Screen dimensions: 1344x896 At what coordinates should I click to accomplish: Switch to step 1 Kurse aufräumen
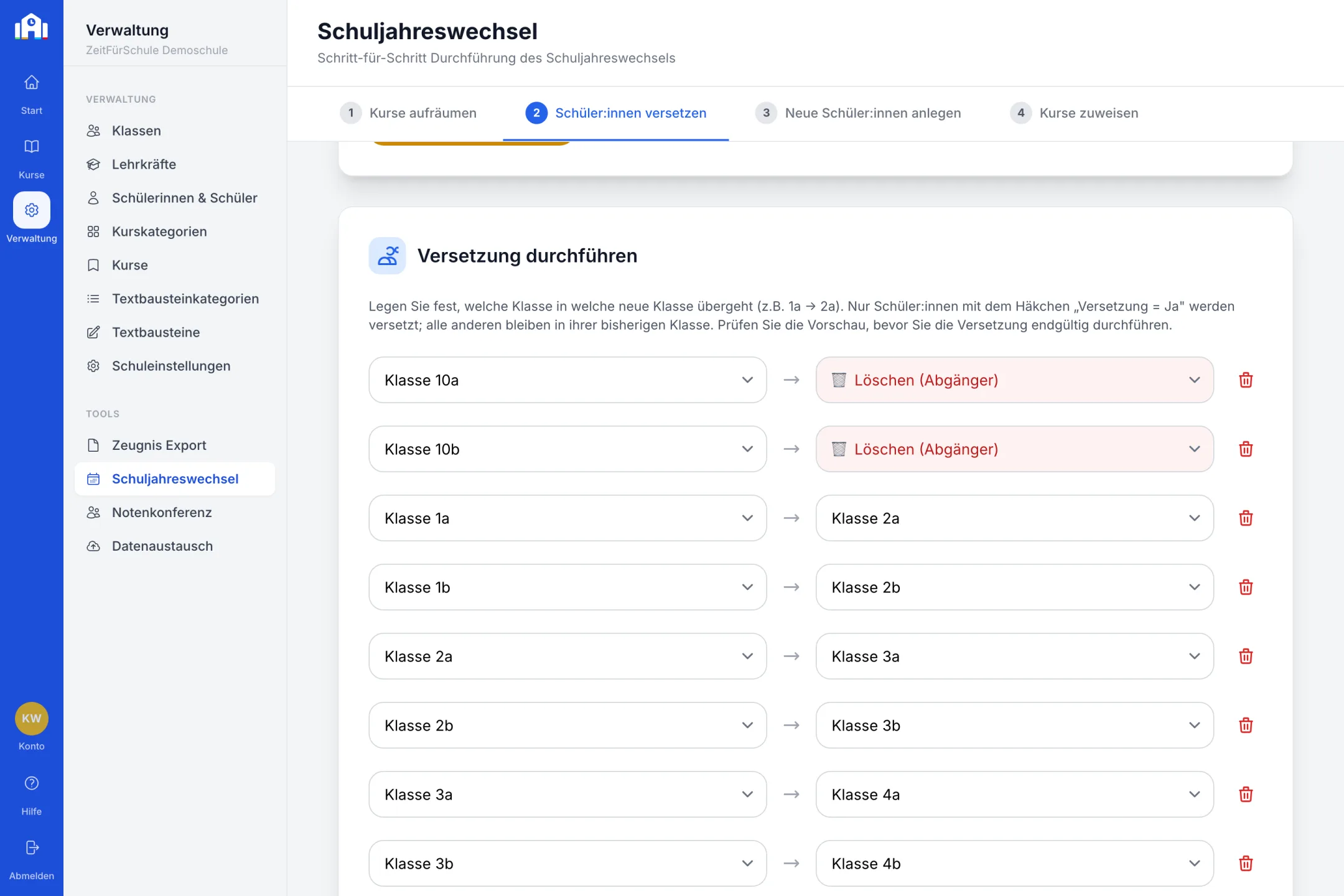pyautogui.click(x=408, y=113)
